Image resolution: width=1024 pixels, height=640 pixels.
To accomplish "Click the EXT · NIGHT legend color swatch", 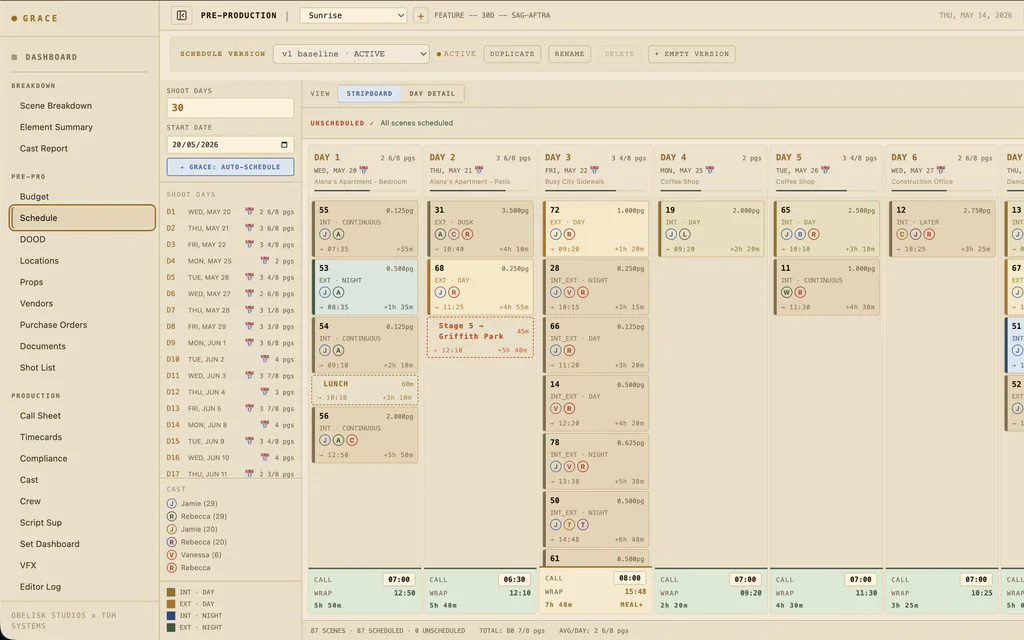I will coord(171,628).
